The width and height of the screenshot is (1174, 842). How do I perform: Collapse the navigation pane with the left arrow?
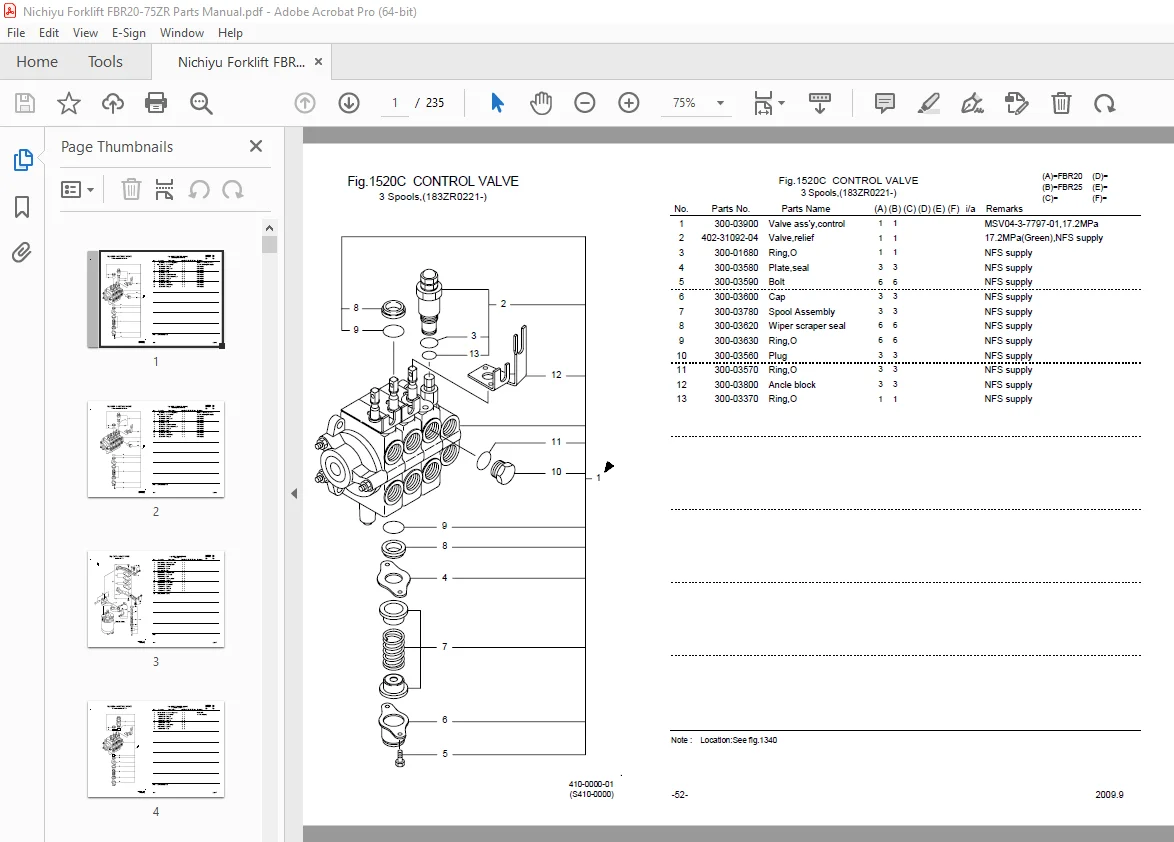[x=294, y=493]
